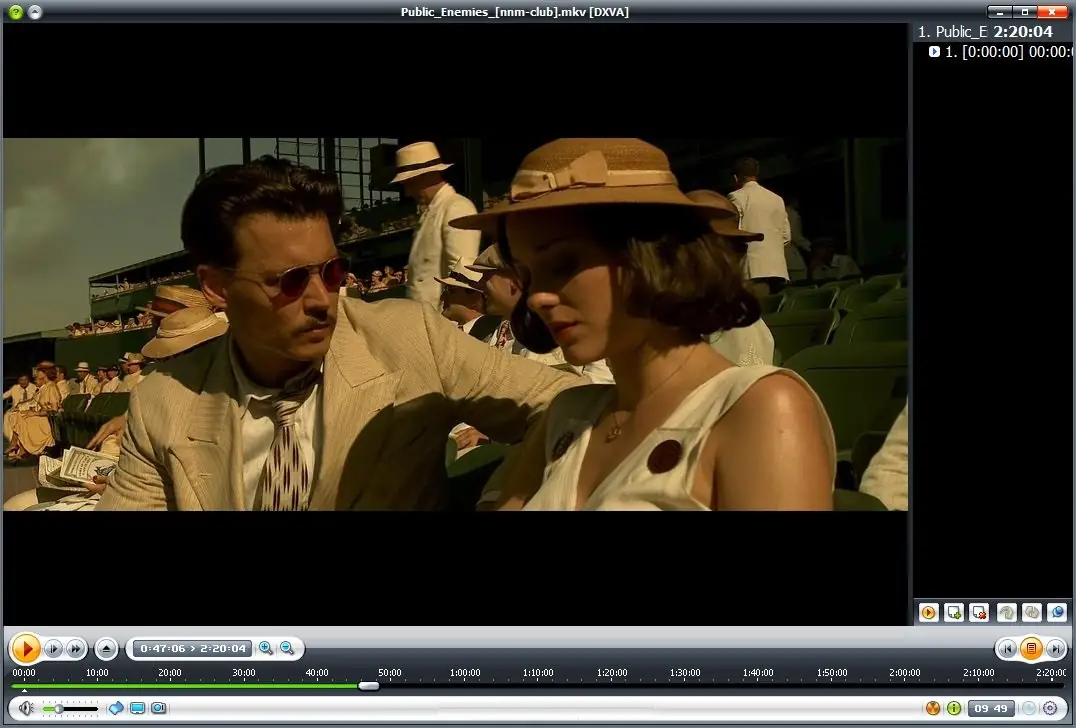Viewport: 1076px width, 728px height.
Task: Zoom out with the minus magnifier
Action: (x=287, y=648)
